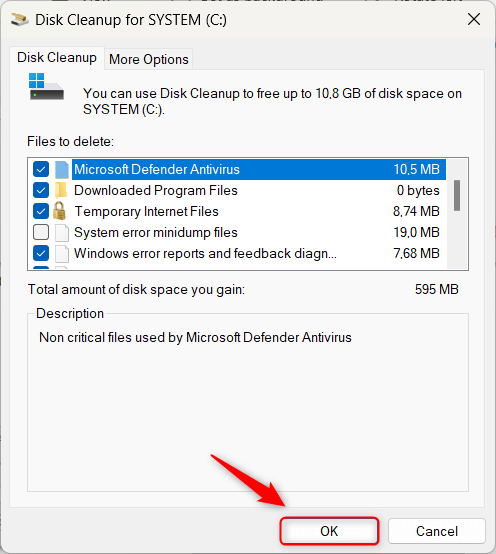Viewport: 496px width, 554px height.
Task: Click the System error minidump files page icon
Action: tap(62, 232)
